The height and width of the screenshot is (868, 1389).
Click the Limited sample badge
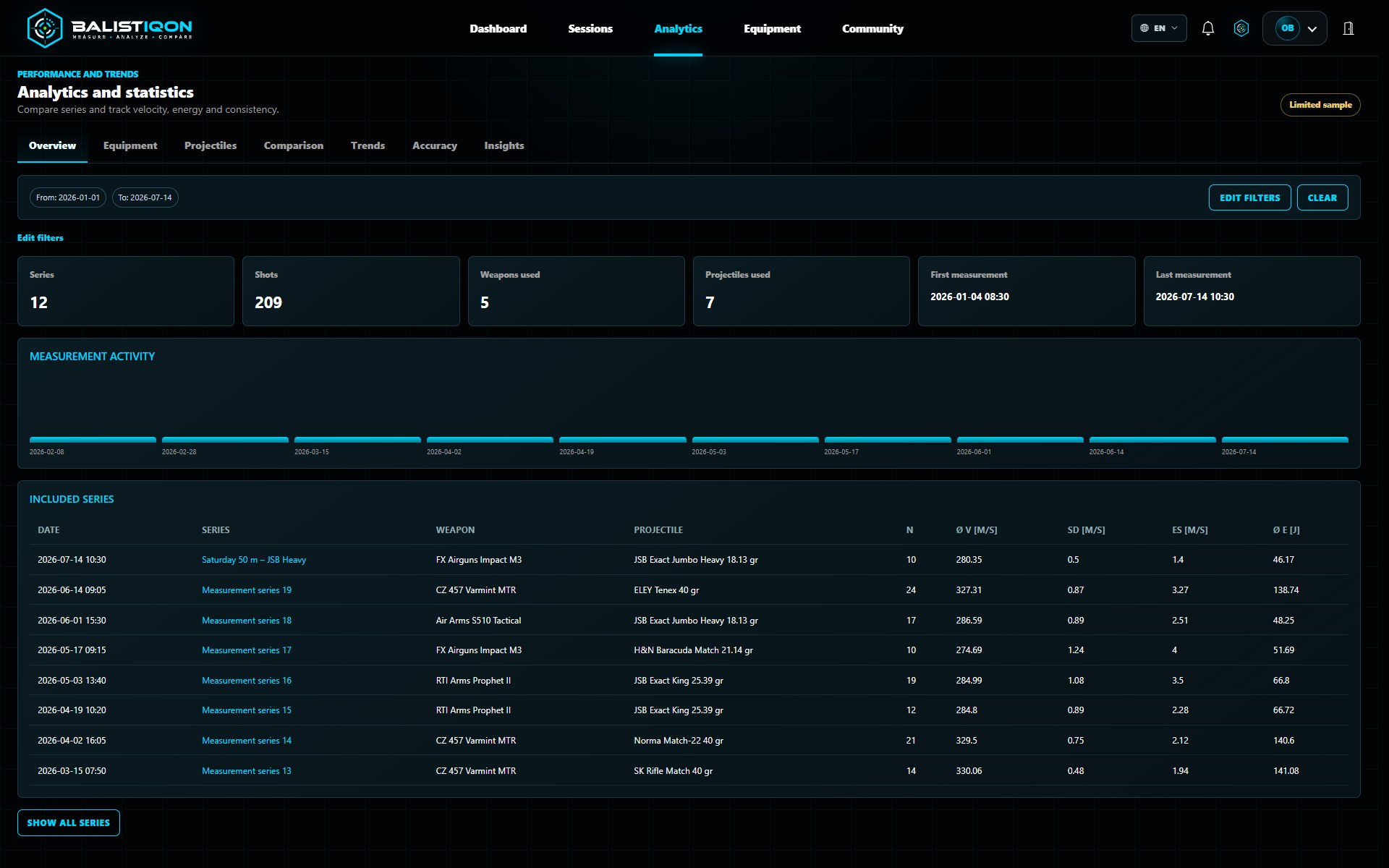[1320, 105]
